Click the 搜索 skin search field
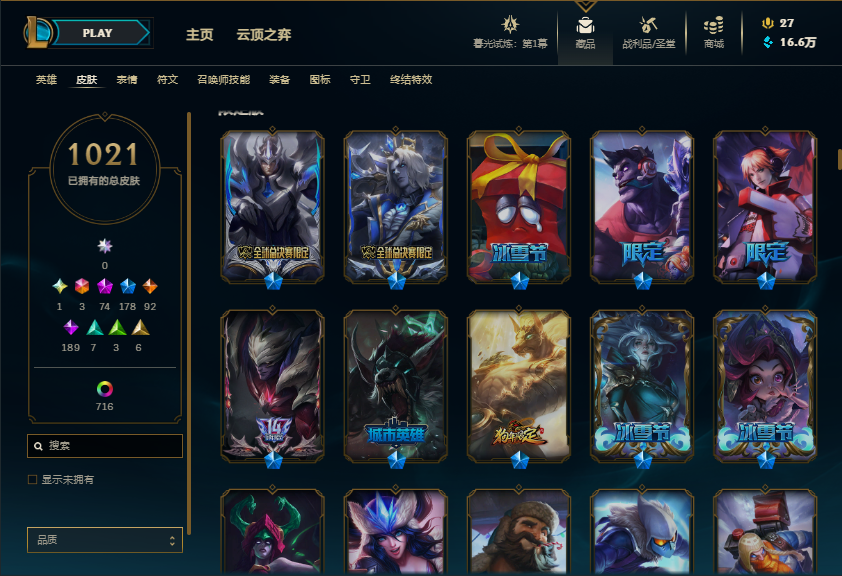Screen dimensions: 842x576 (x=105, y=446)
